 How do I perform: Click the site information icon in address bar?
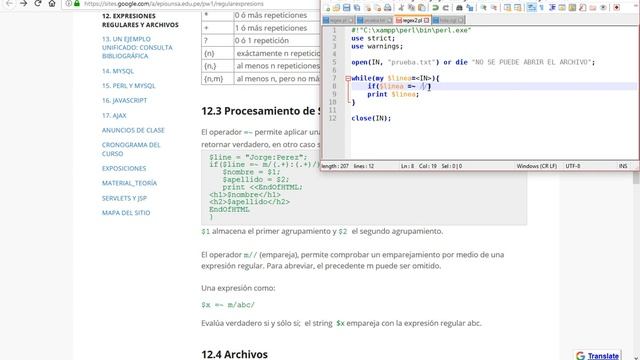[x=69, y=3]
